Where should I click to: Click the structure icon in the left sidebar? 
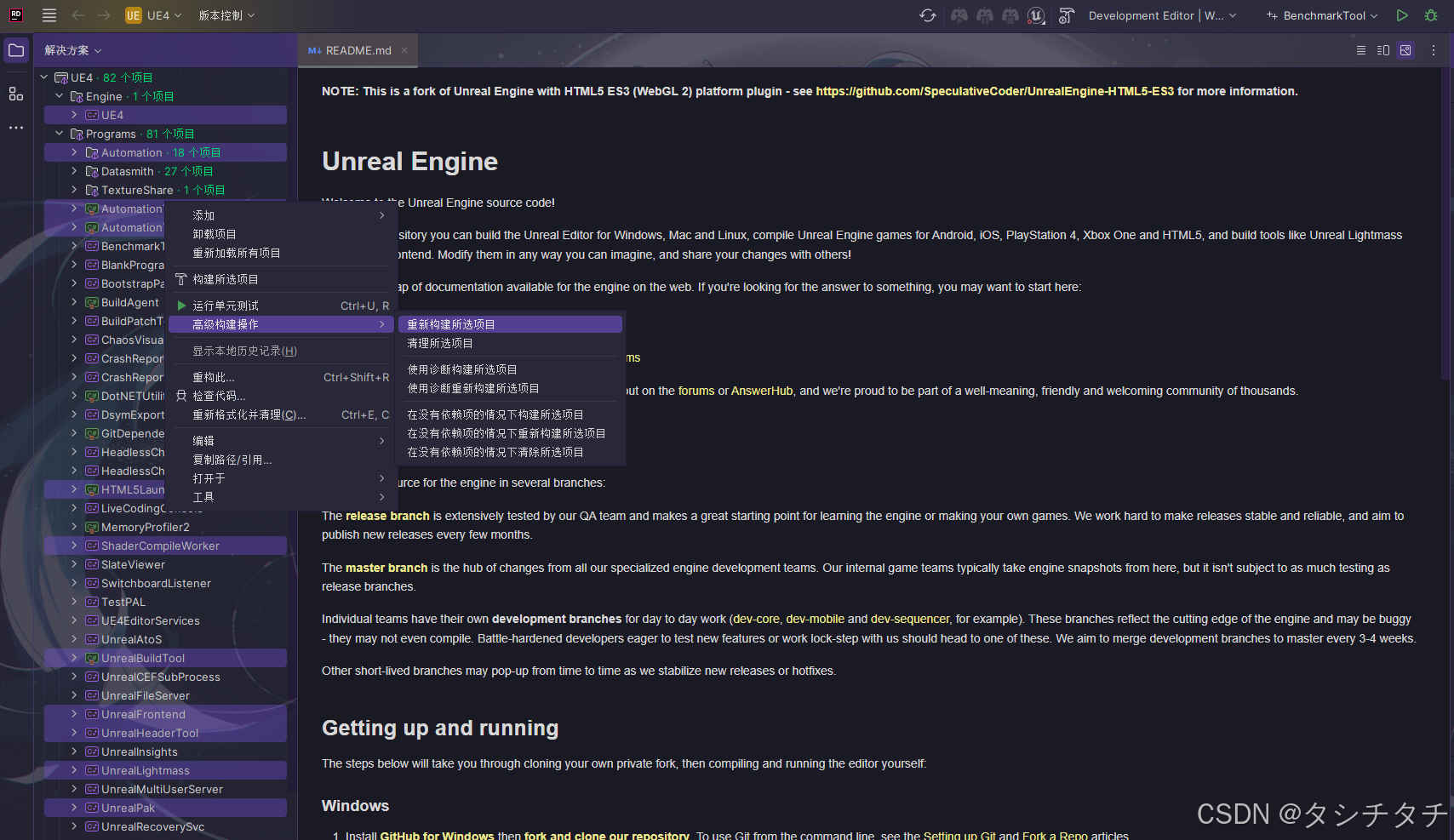(x=15, y=94)
